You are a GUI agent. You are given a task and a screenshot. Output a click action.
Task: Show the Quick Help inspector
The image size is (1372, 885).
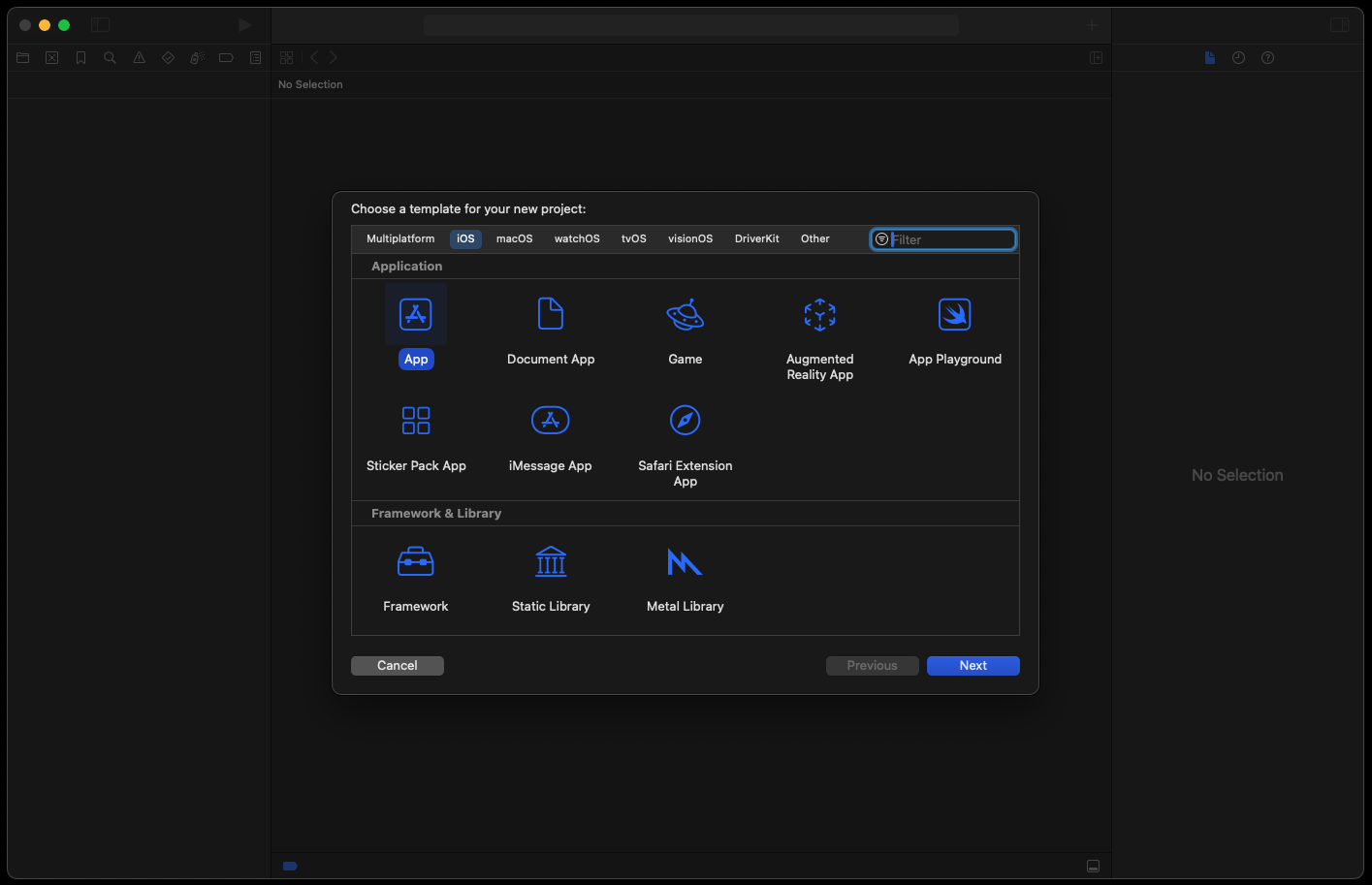point(1267,58)
